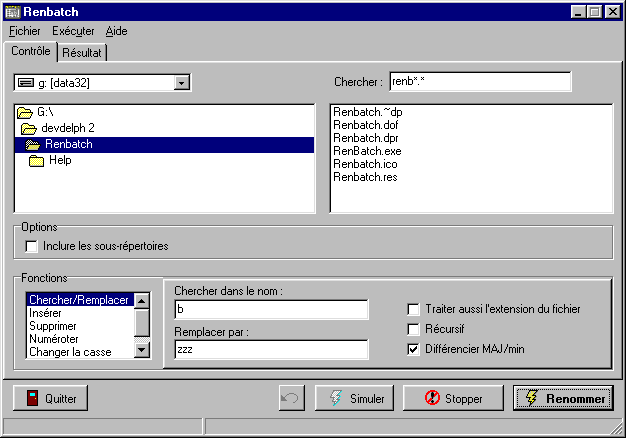626x438 pixels.
Task: Select Numéroter in the Fonctions list
Action: pos(52,339)
